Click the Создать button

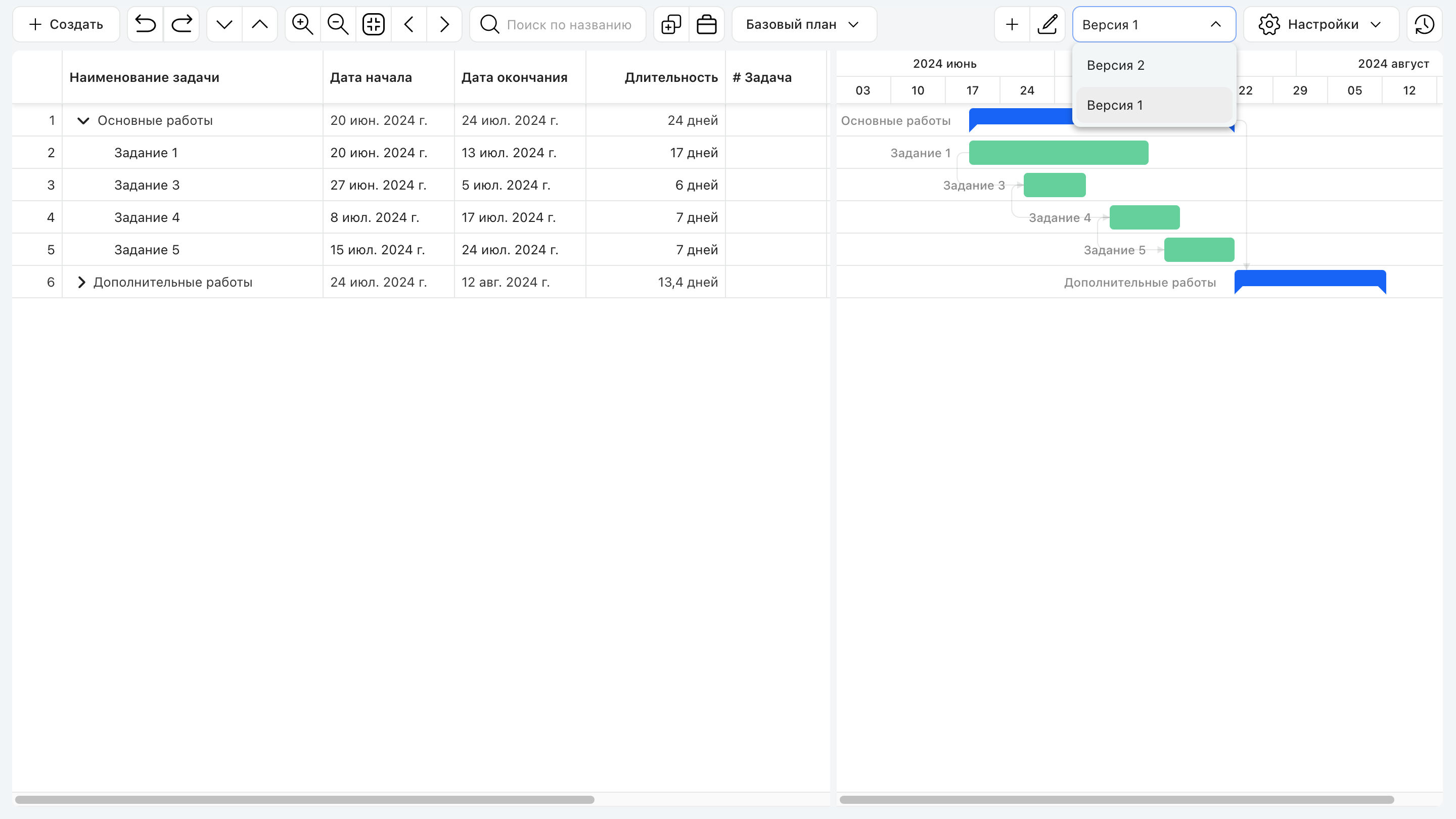click(66, 24)
